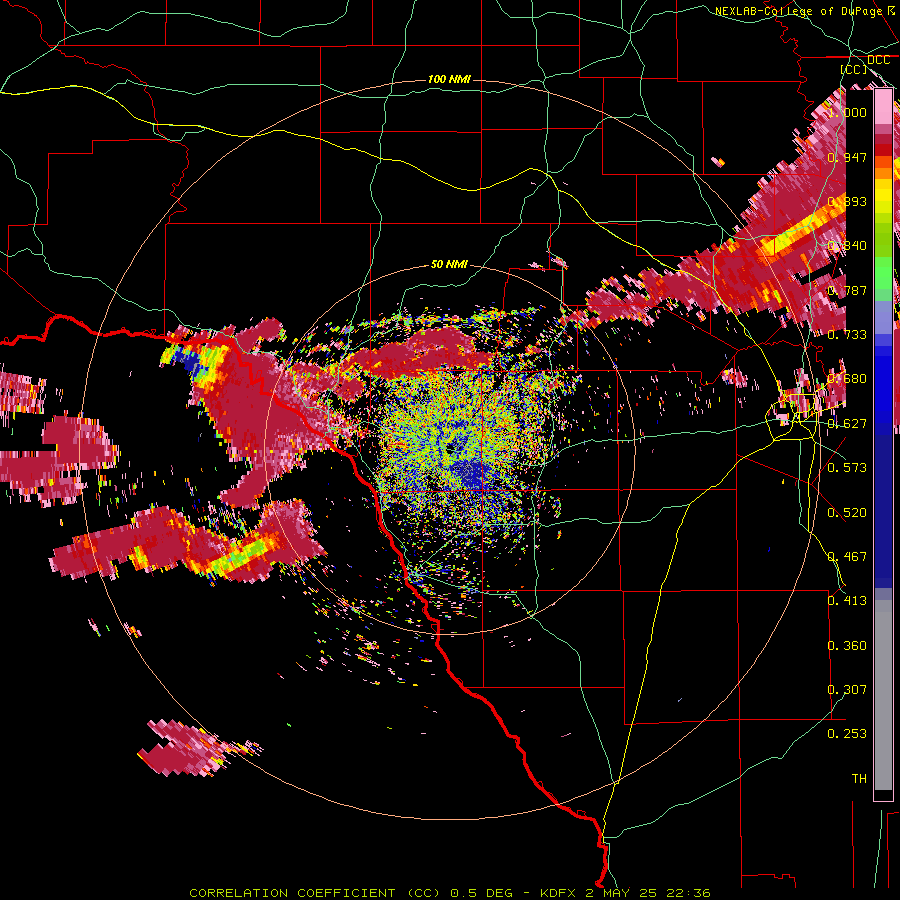Click the 0.467 scale value
The image size is (900, 900).
[x=847, y=557]
